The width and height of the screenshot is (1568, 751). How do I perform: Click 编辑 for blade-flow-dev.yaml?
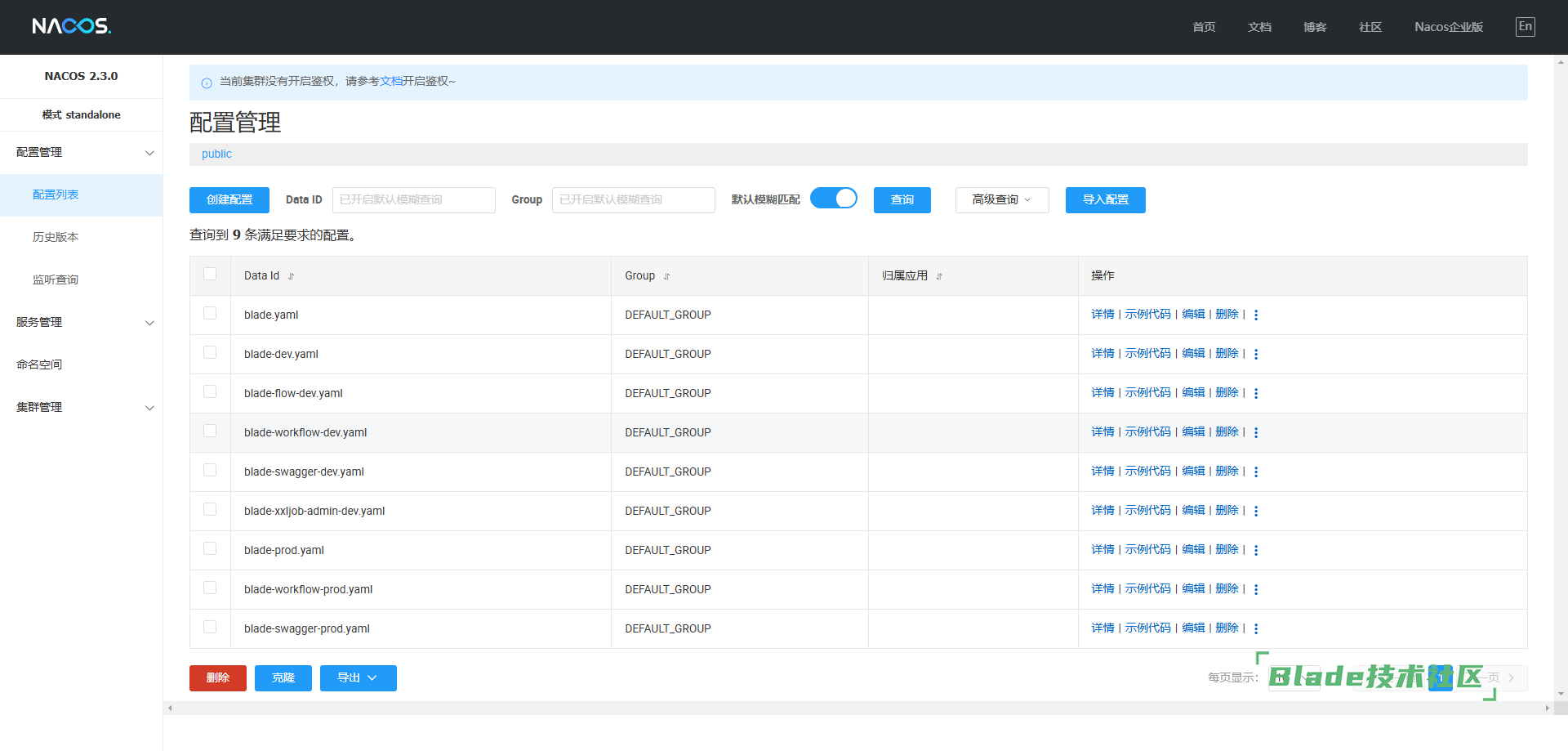(1193, 393)
